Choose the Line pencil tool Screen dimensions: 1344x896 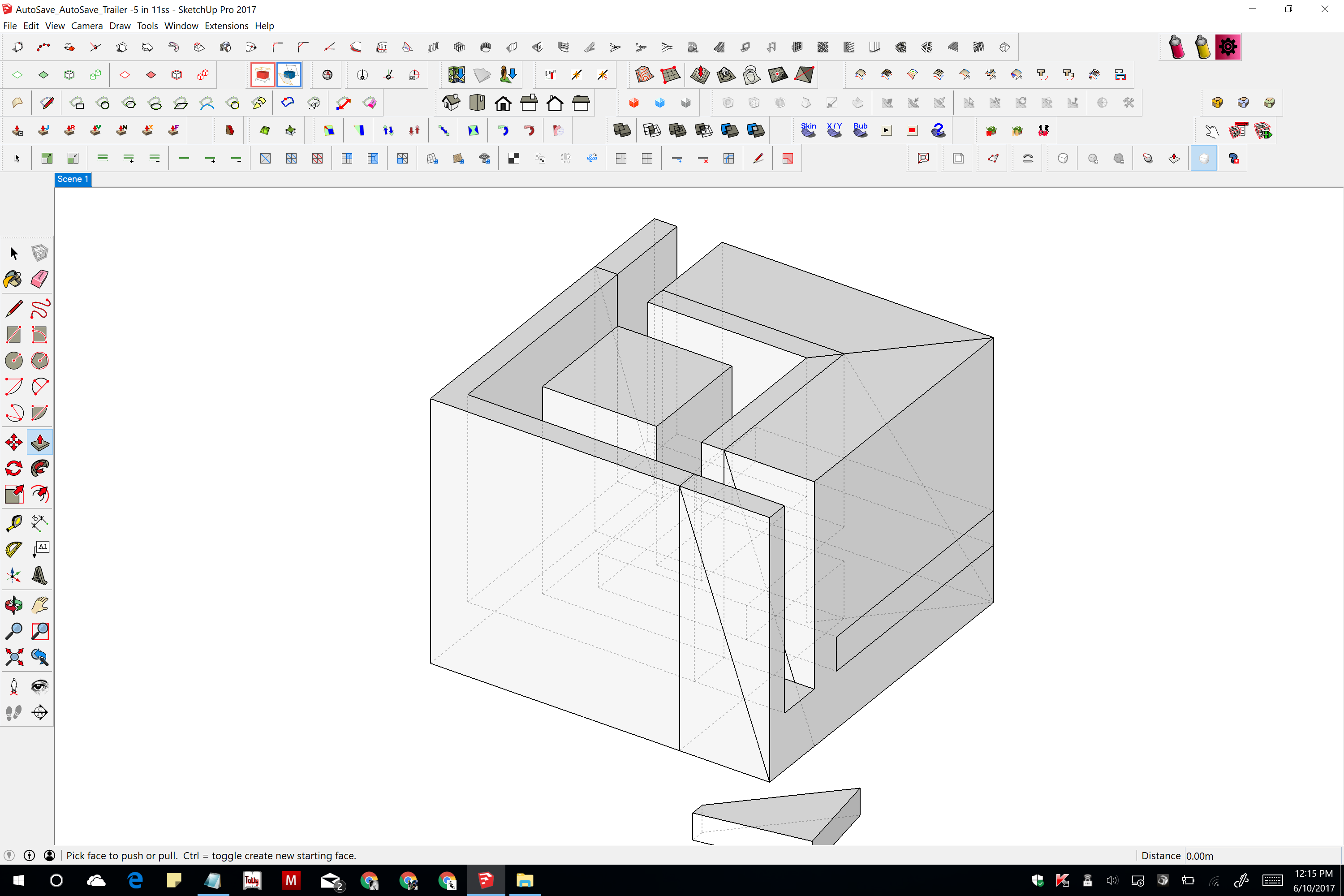pyautogui.click(x=14, y=309)
